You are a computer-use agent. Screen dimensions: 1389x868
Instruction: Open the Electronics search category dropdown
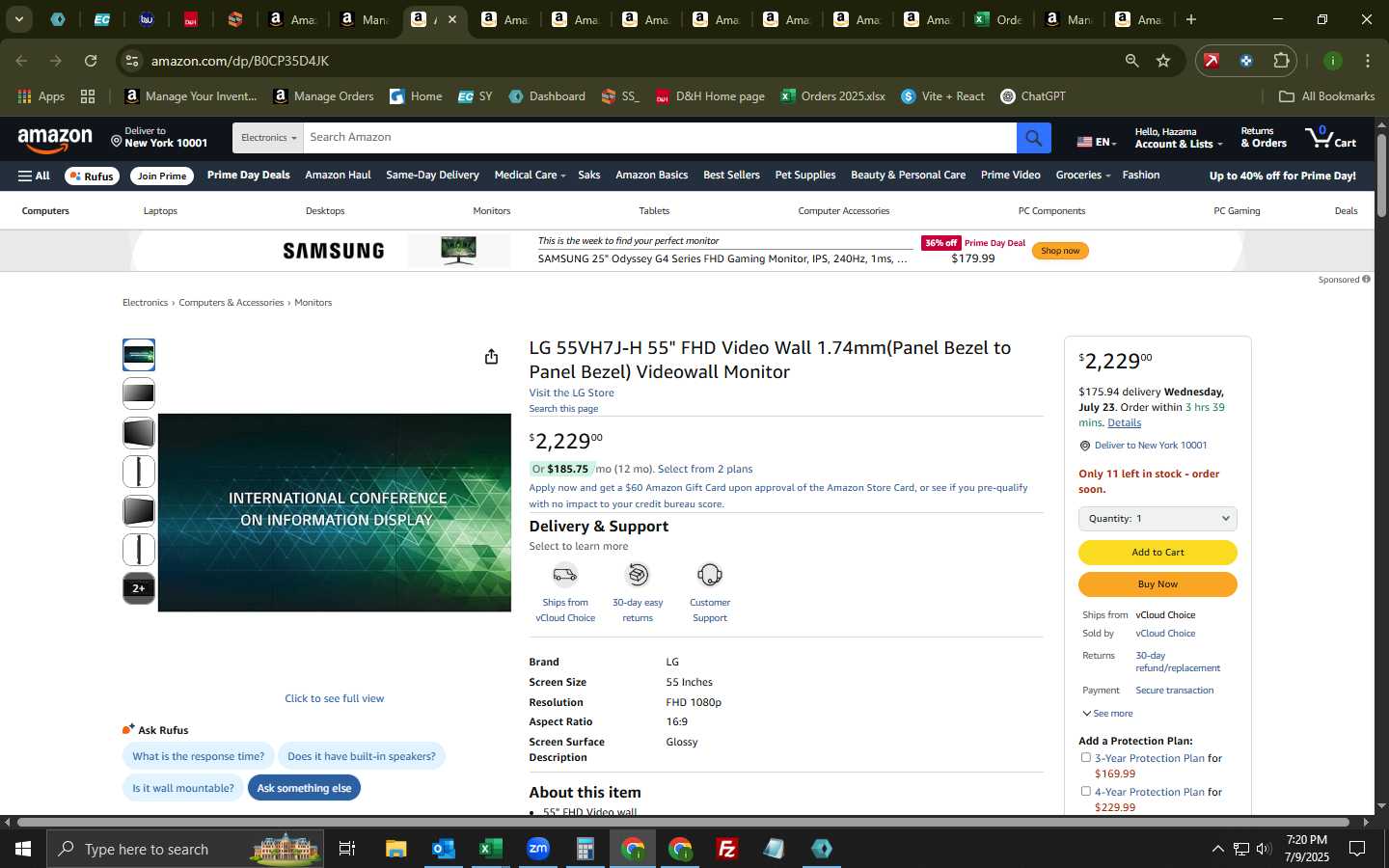[x=268, y=138]
